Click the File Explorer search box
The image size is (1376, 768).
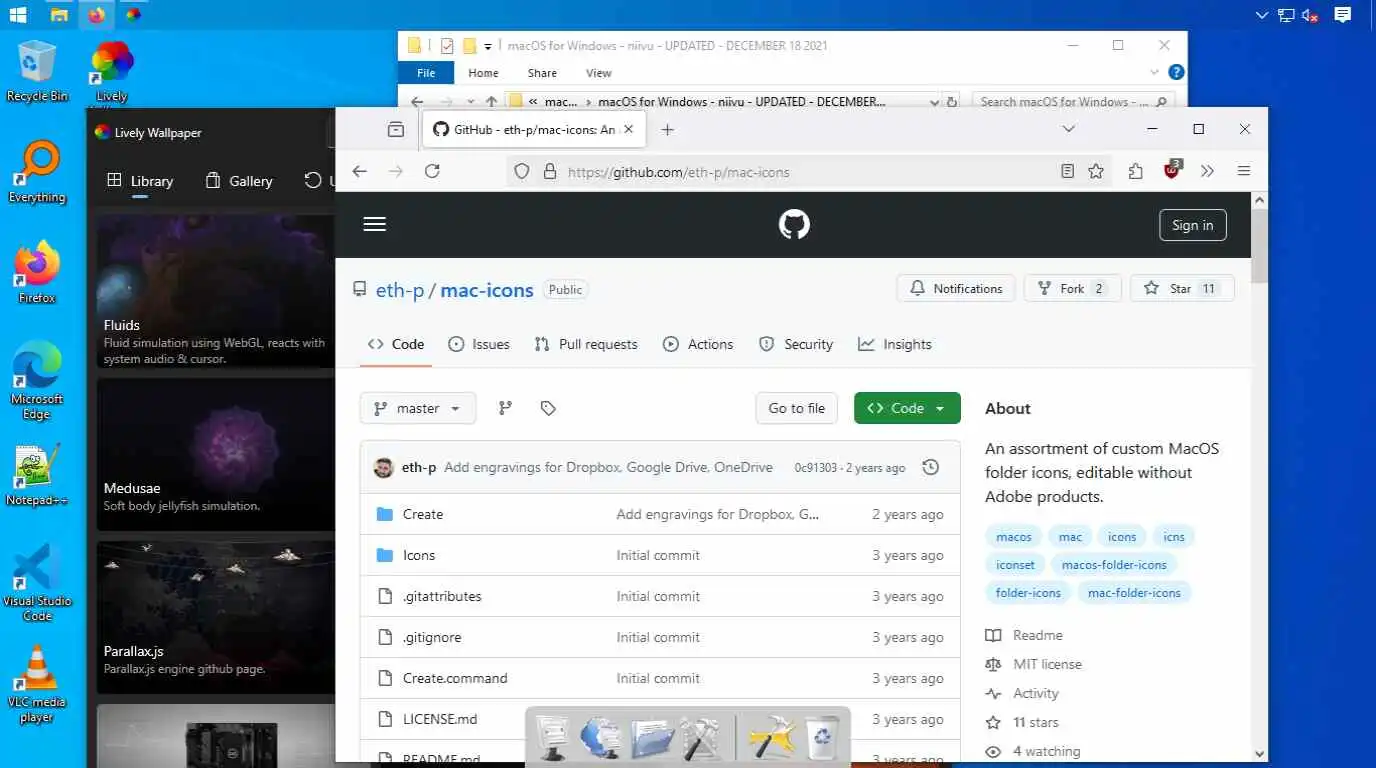[1073, 101]
